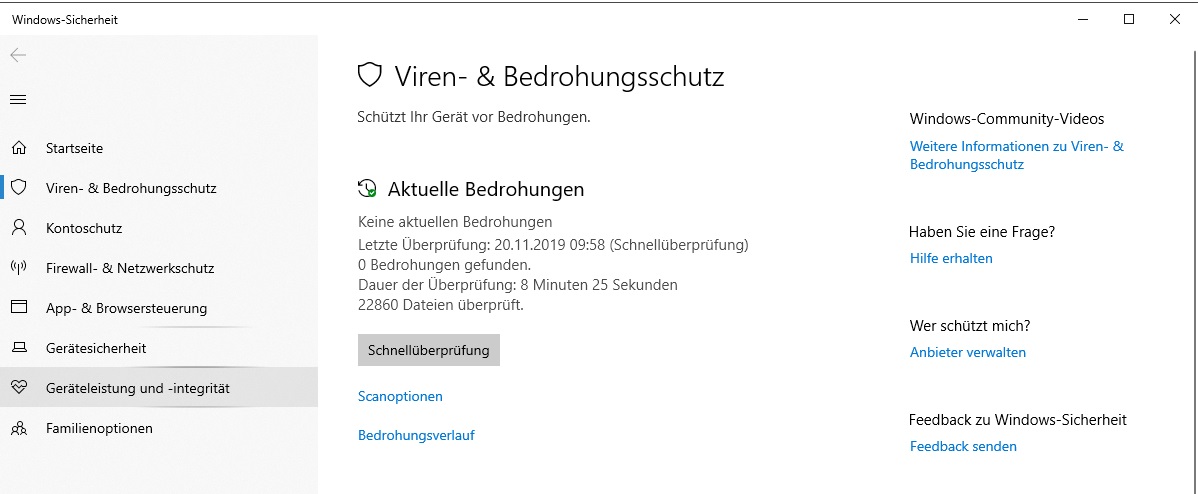
Task: Maximize the Windows-Sicherheit window
Action: [x=1128, y=20]
